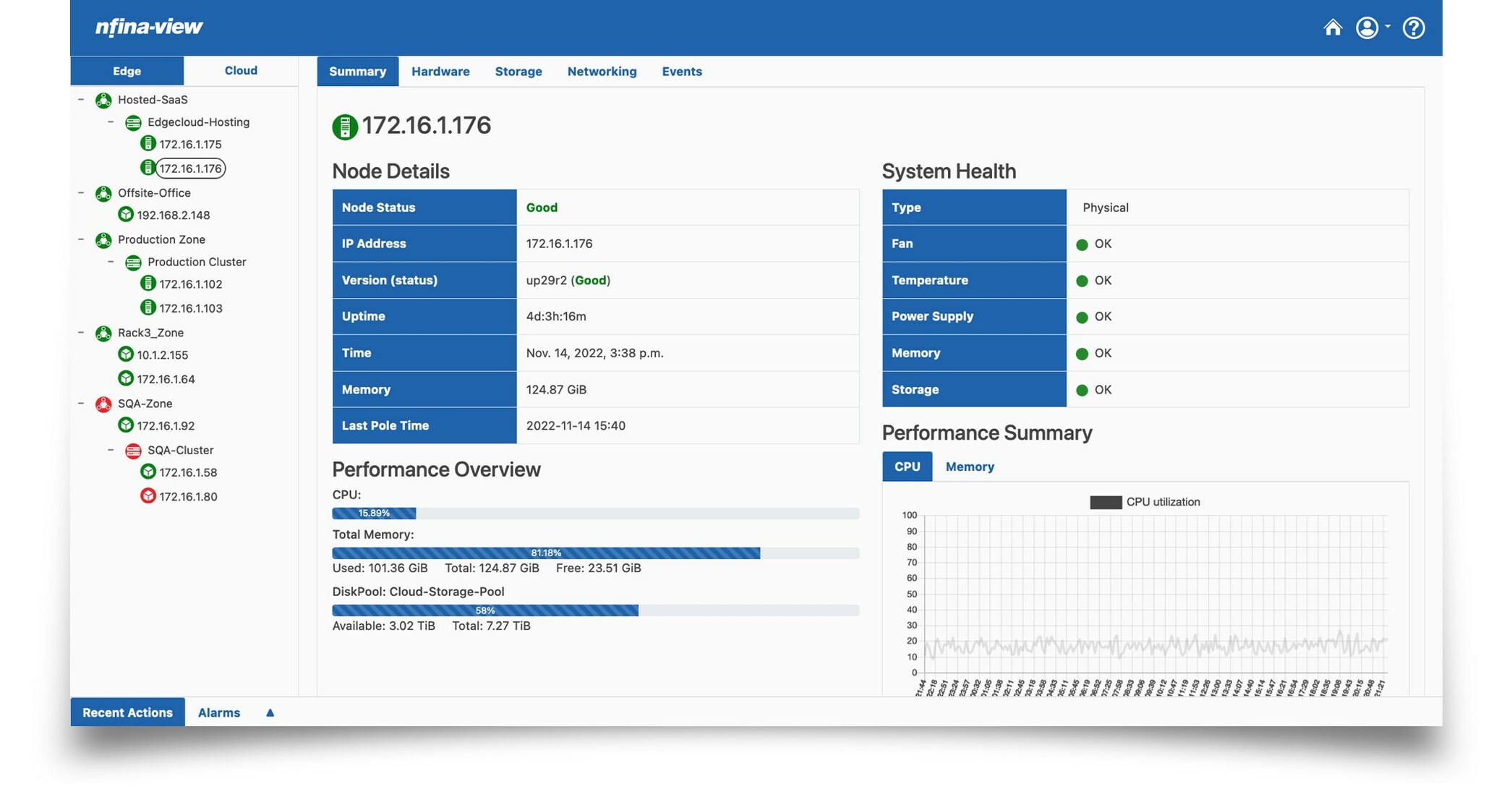Collapse the SQA-Cluster branch
Viewport: 1512px width, 792px height.
111,450
